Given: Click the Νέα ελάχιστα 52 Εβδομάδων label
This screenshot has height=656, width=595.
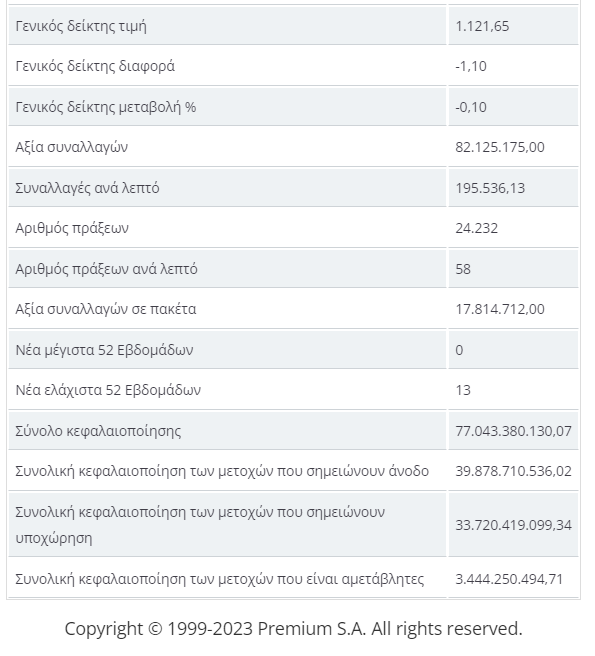Looking at the screenshot, I should click(x=108, y=390).
